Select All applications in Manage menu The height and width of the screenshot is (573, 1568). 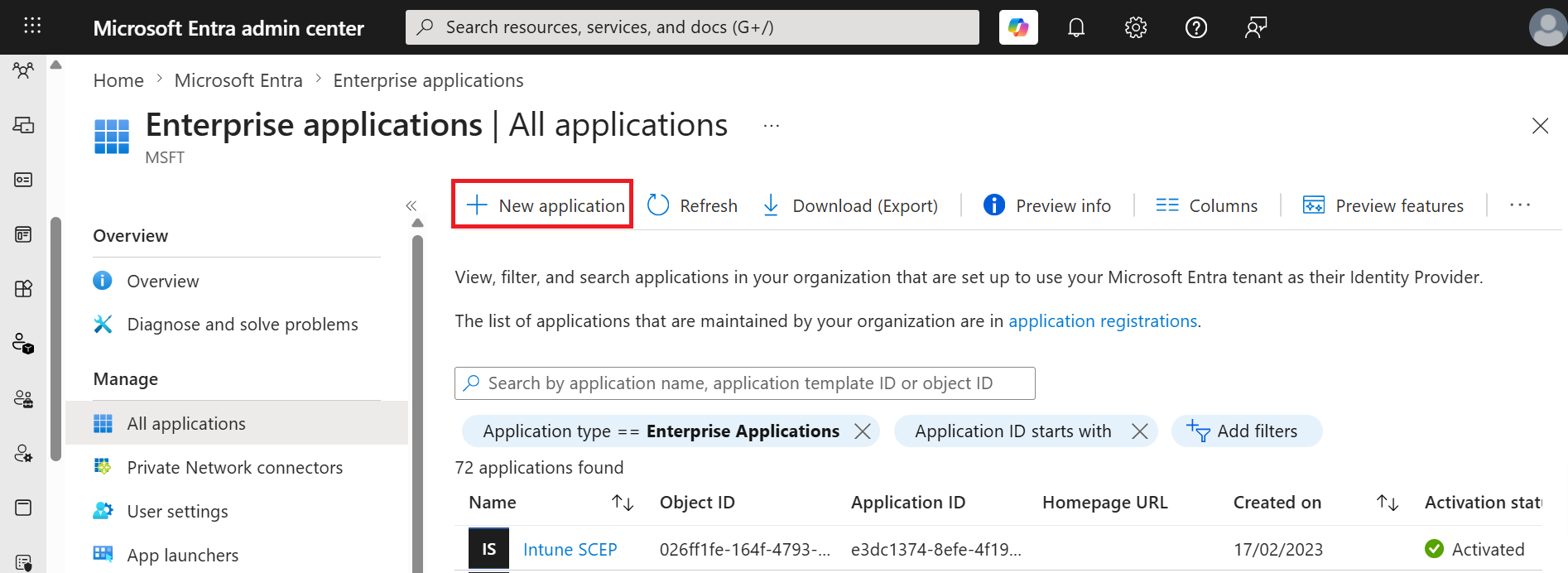point(237,423)
